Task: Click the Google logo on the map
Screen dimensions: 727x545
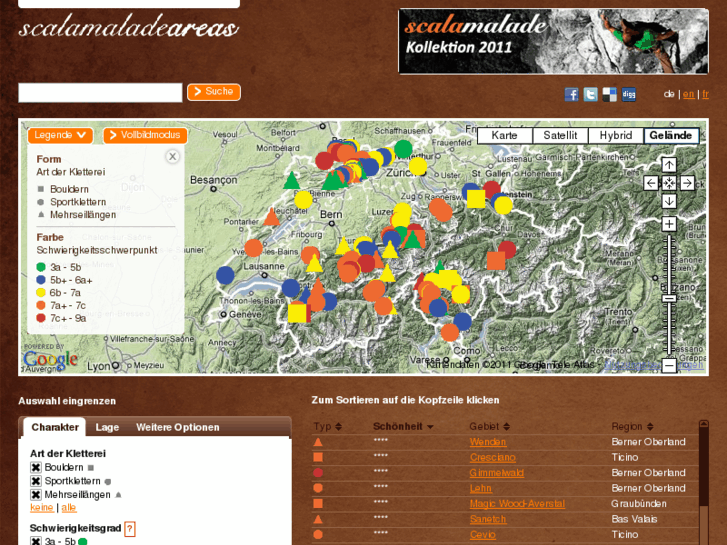Action: tap(50, 360)
